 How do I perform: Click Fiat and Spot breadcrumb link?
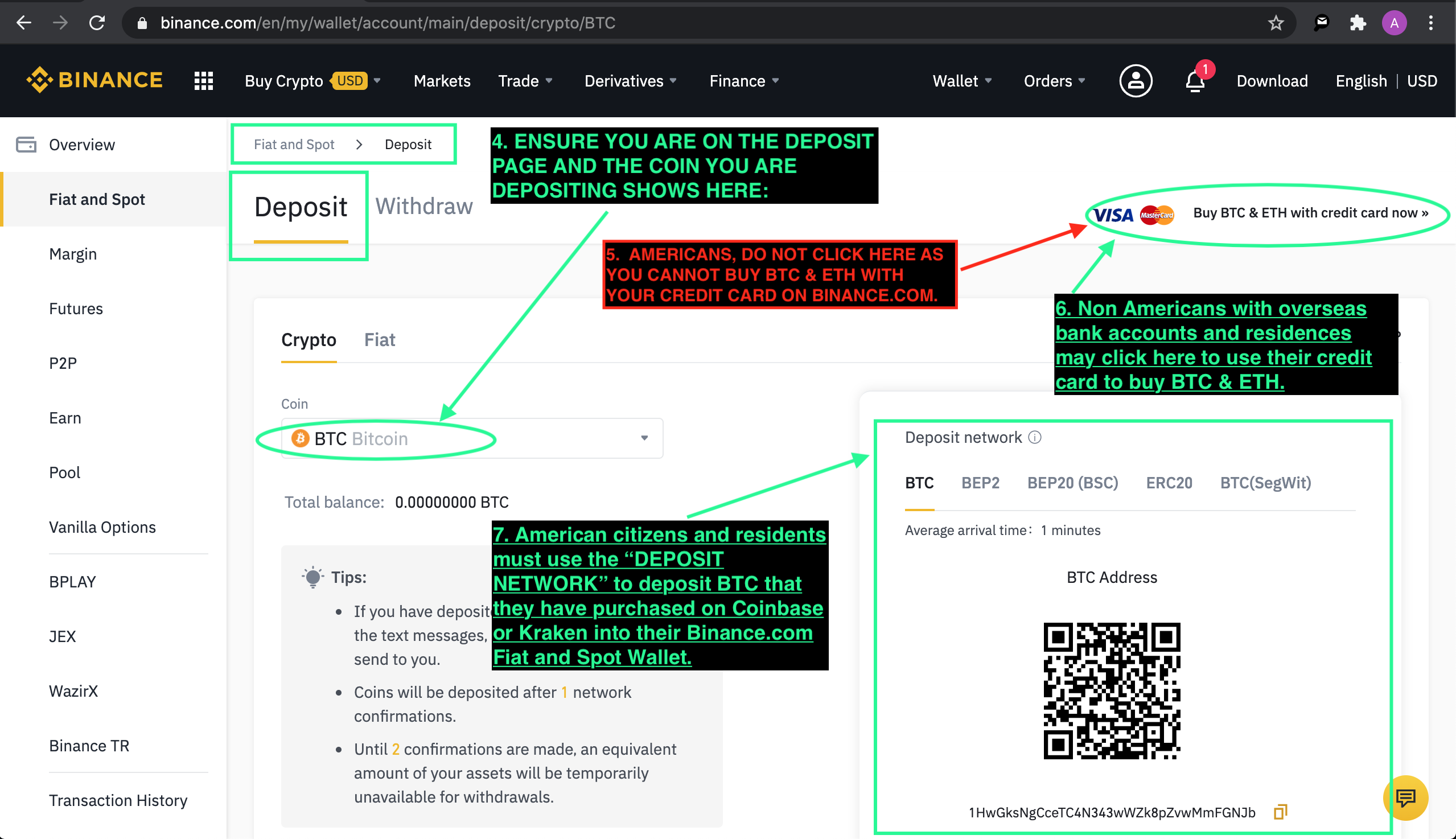coord(294,144)
